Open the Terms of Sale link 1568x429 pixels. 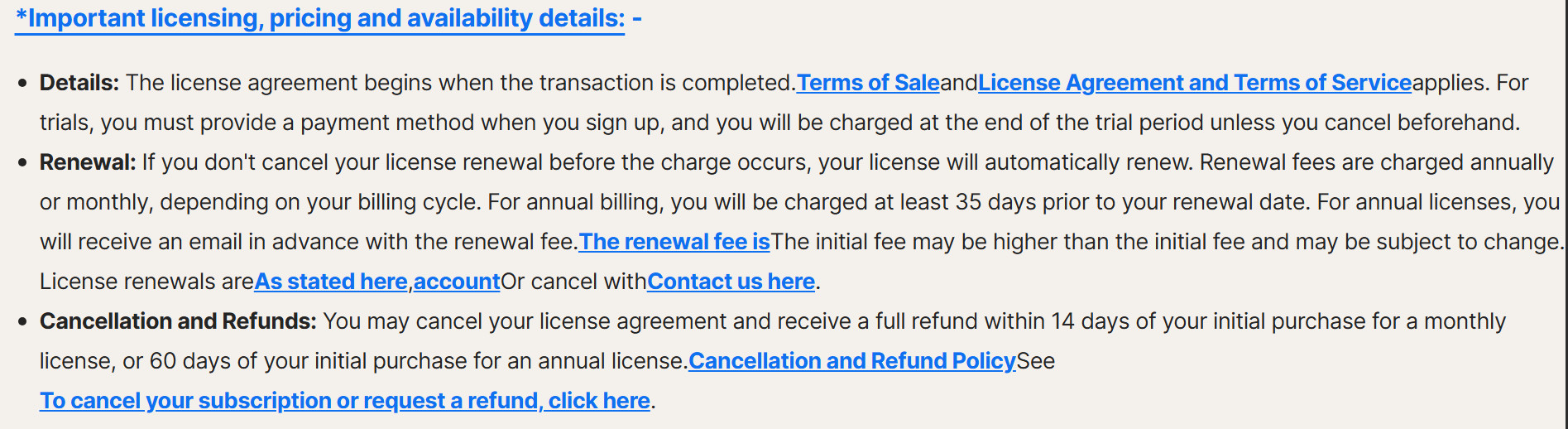867,83
